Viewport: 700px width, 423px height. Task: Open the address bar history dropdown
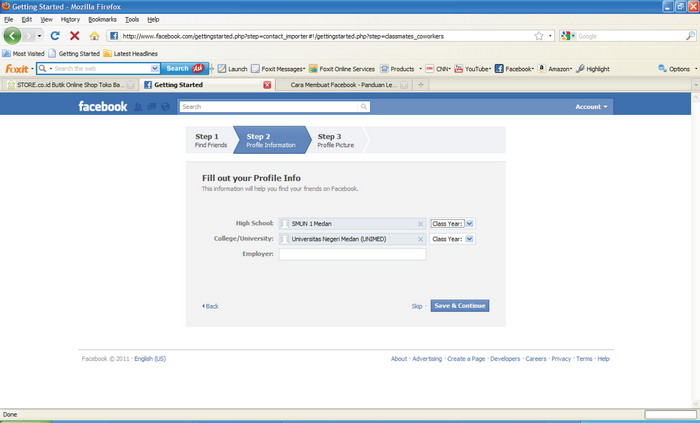click(550, 36)
